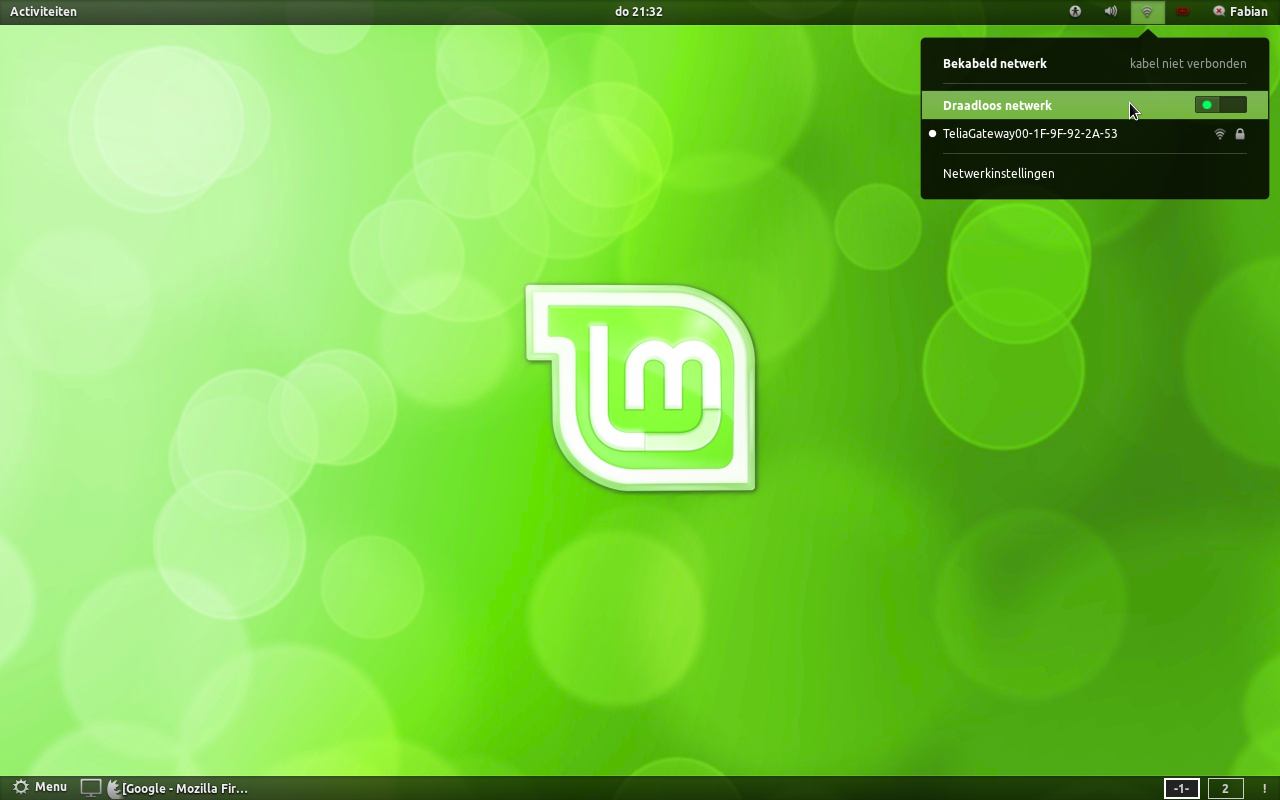The height and width of the screenshot is (800, 1280).
Task: Open the accessibility menu icon
Action: pyautogui.click(x=1076, y=12)
